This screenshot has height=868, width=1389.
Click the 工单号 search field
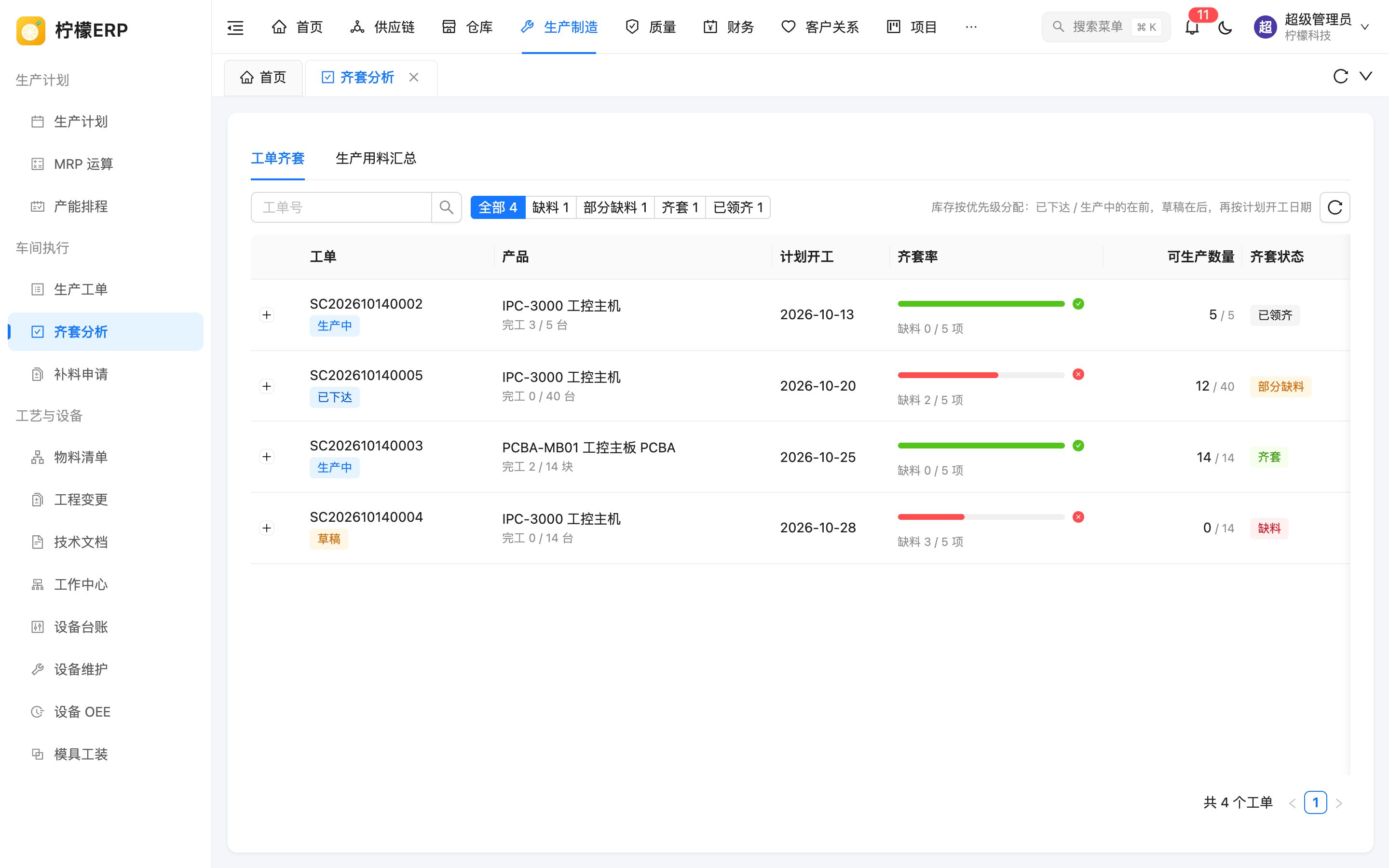coord(341,207)
